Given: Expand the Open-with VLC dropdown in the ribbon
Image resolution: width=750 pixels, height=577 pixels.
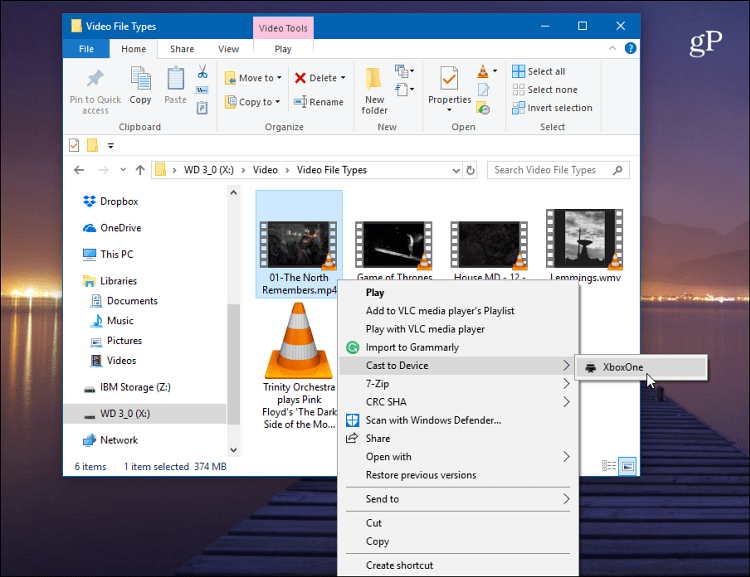Looking at the screenshot, I should pos(495,71).
